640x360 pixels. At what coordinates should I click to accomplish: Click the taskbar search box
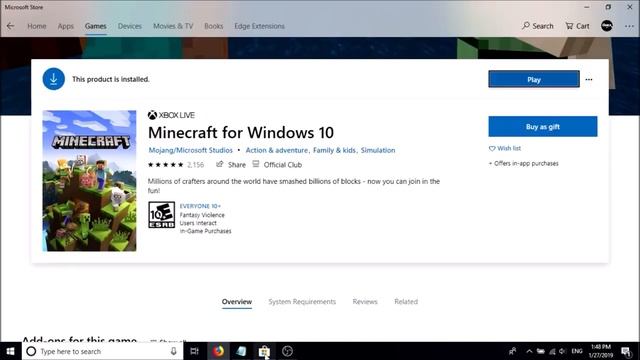(102, 351)
